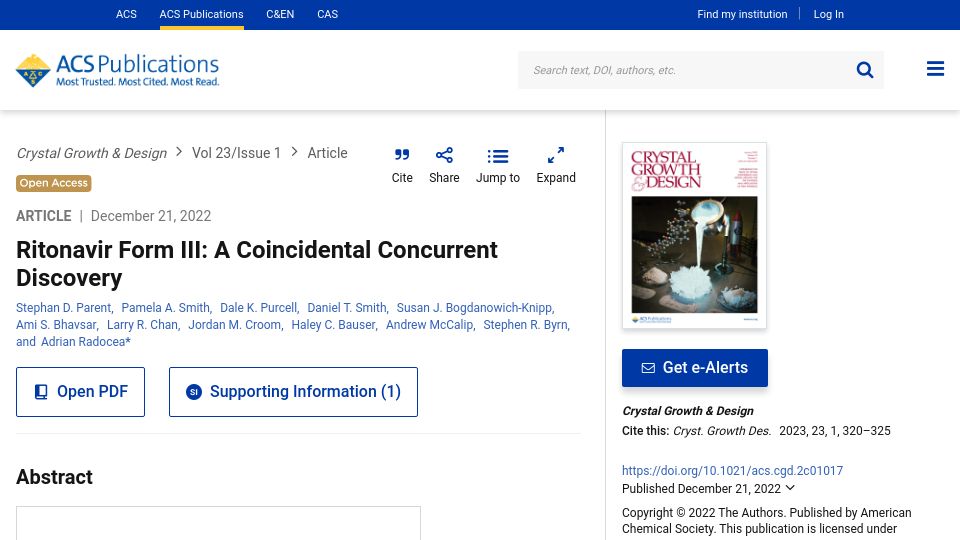Click the Get e-Alerts button
Screen dimensions: 960x540
coord(694,368)
